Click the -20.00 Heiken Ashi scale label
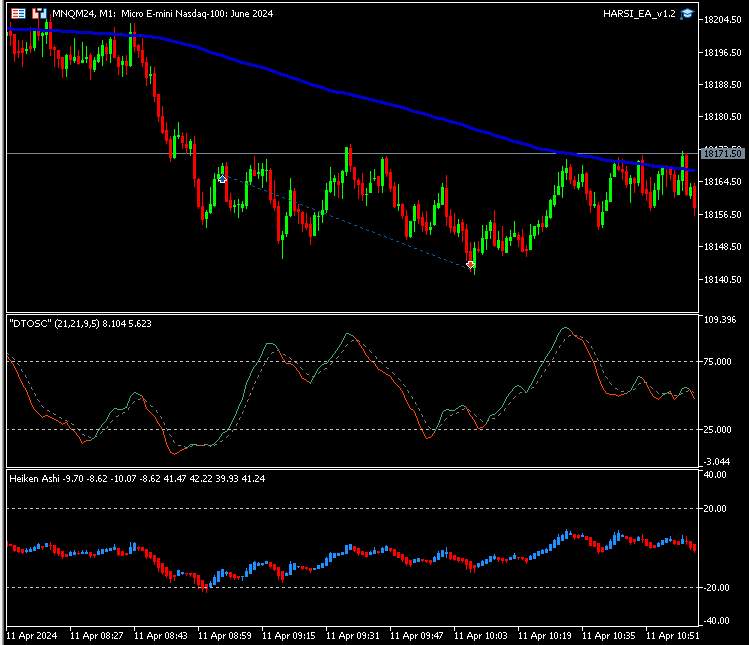 point(715,588)
